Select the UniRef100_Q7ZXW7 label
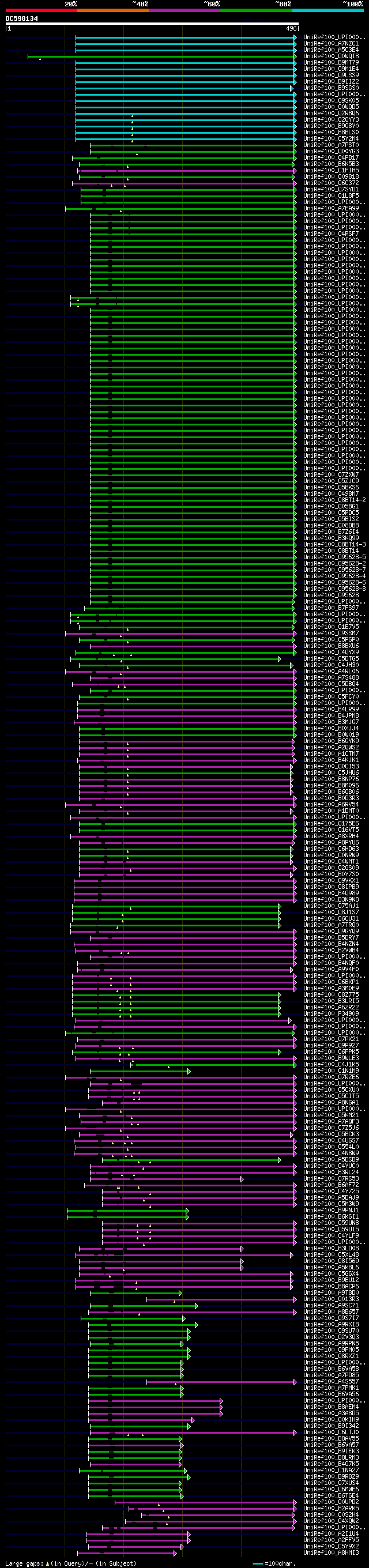This screenshot has width=369, height=1568. [332, 474]
